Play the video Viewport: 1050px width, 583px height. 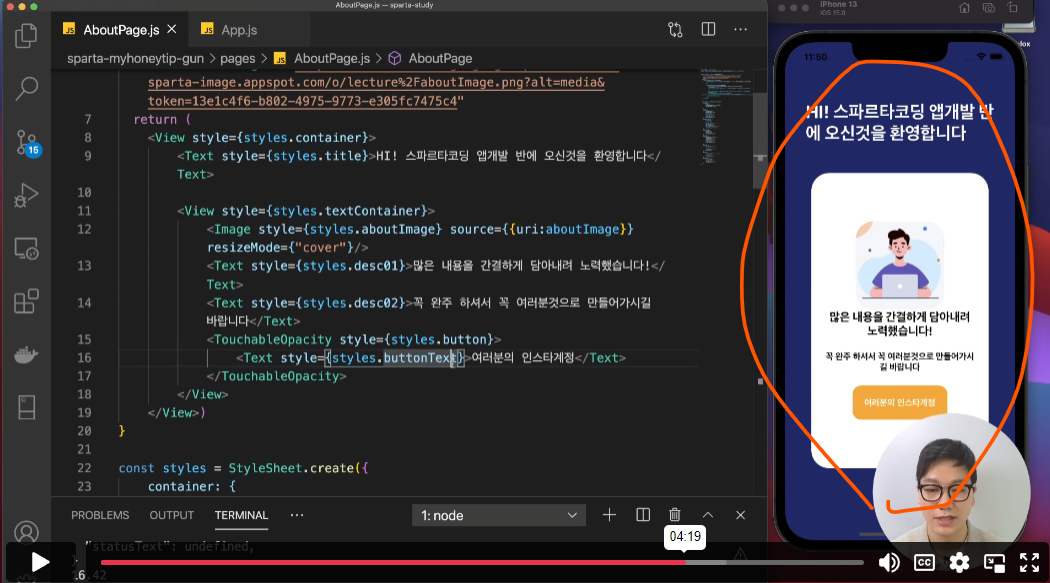pyautogui.click(x=40, y=562)
